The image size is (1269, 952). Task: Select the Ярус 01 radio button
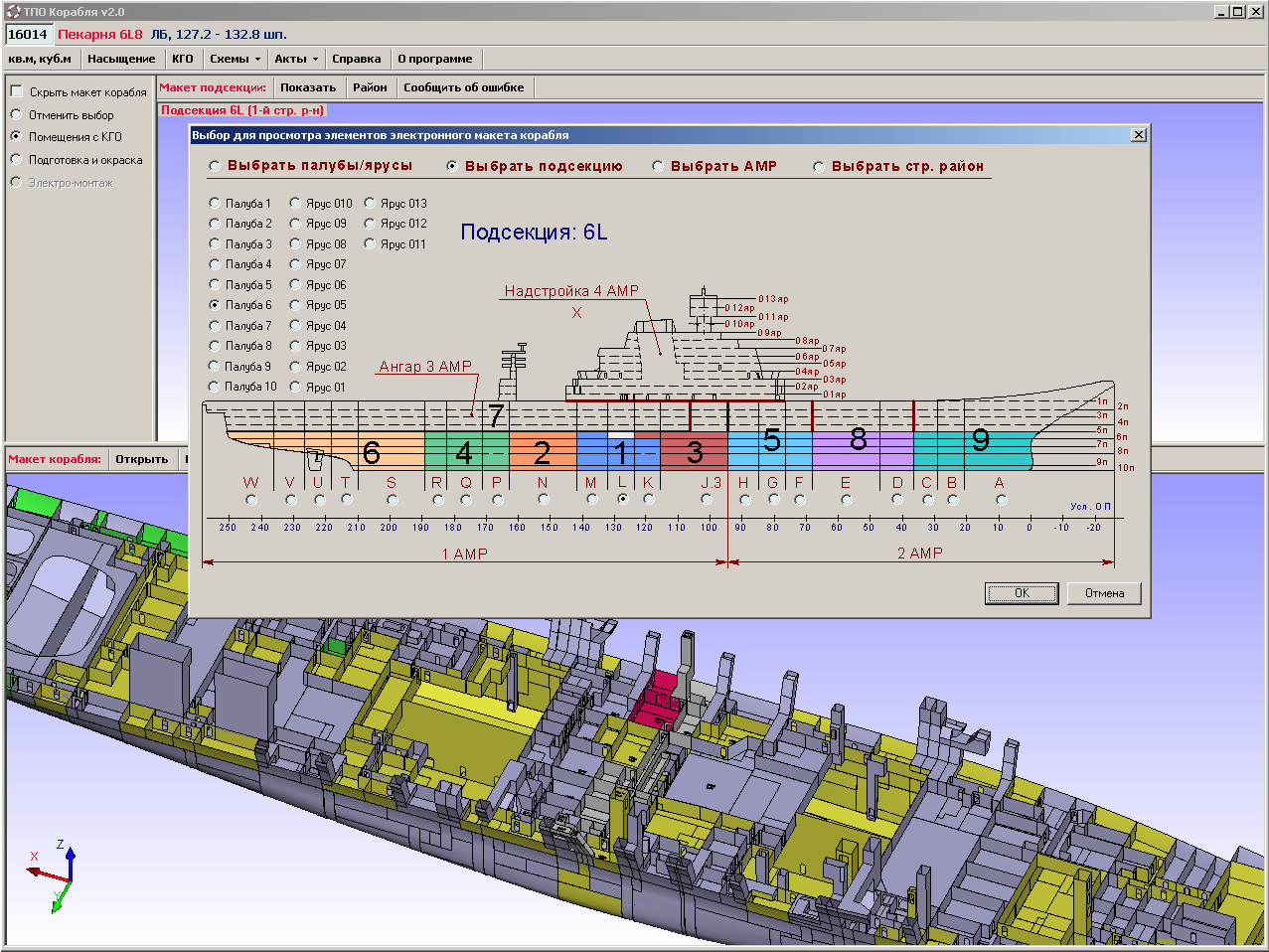click(295, 387)
